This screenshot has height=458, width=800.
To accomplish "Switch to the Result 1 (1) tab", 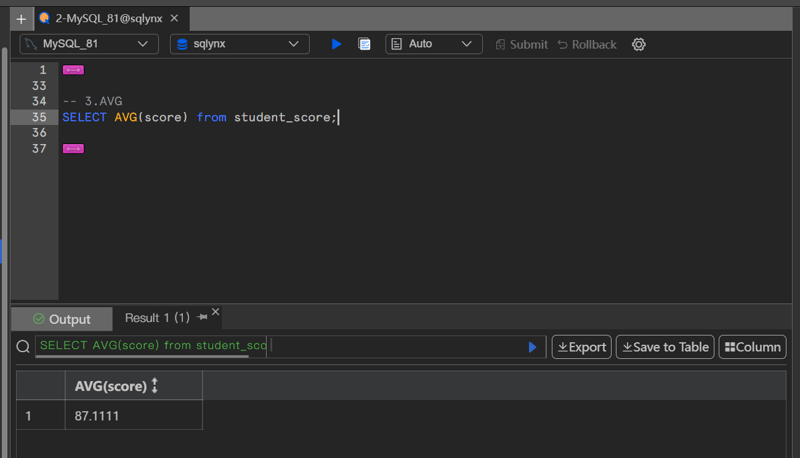I will [157, 318].
